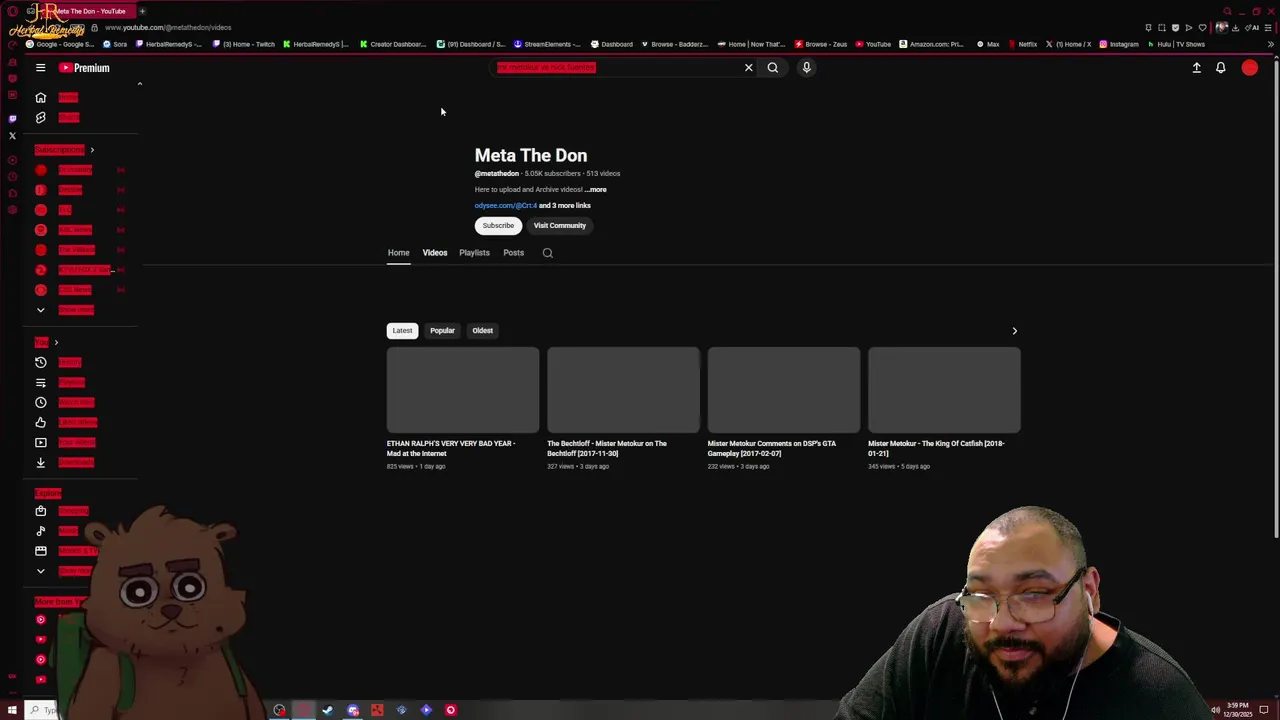The height and width of the screenshot is (720, 1280).
Task: Open Shopping bag icon under Explore
Action: pos(41,511)
